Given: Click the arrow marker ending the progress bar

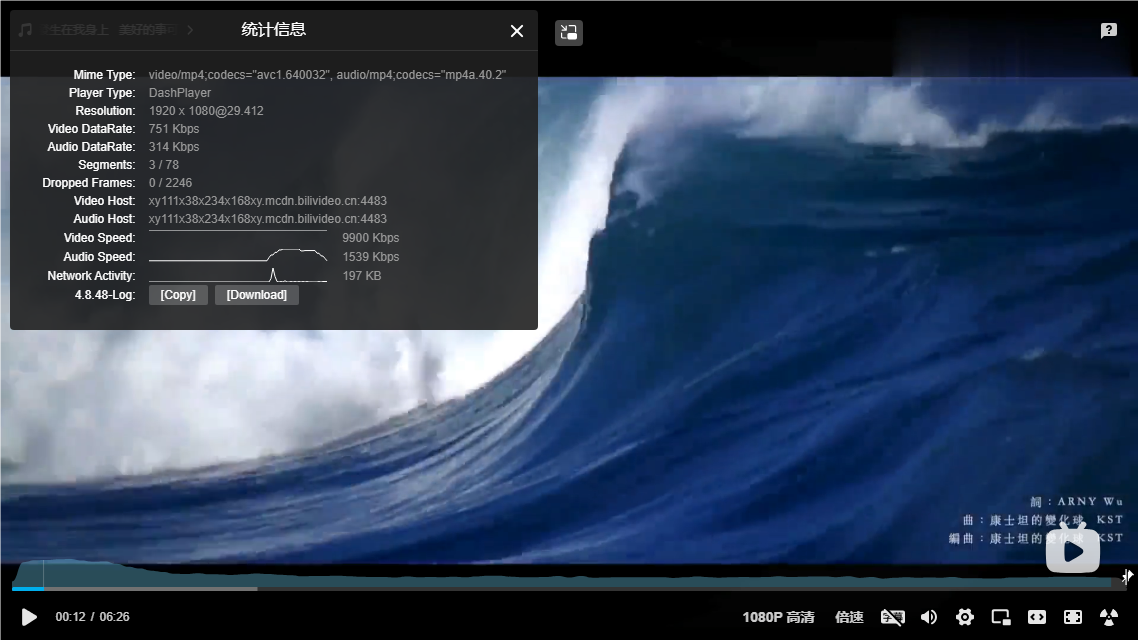Looking at the screenshot, I should pos(1127,576).
